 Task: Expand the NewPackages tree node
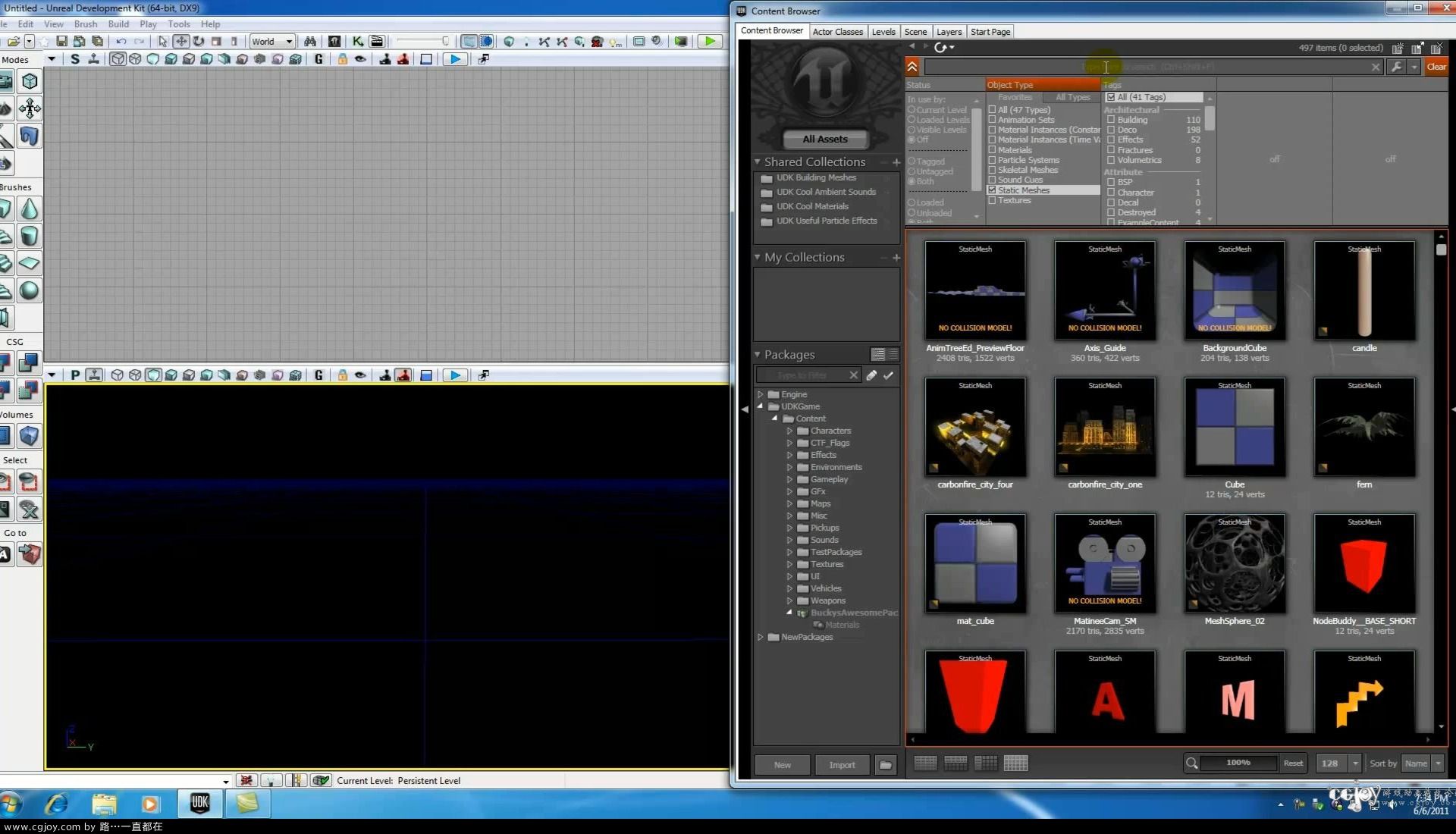(x=761, y=637)
